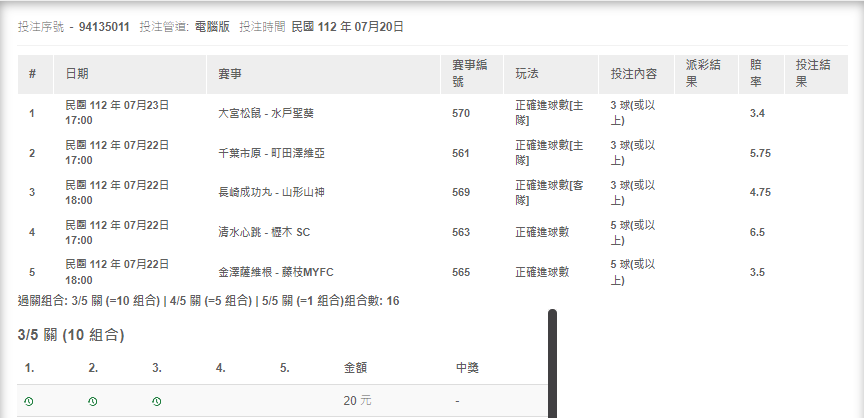864x418 pixels.
Task: Click the 07月23日 17:00 date in row 1
Action: 117,113
